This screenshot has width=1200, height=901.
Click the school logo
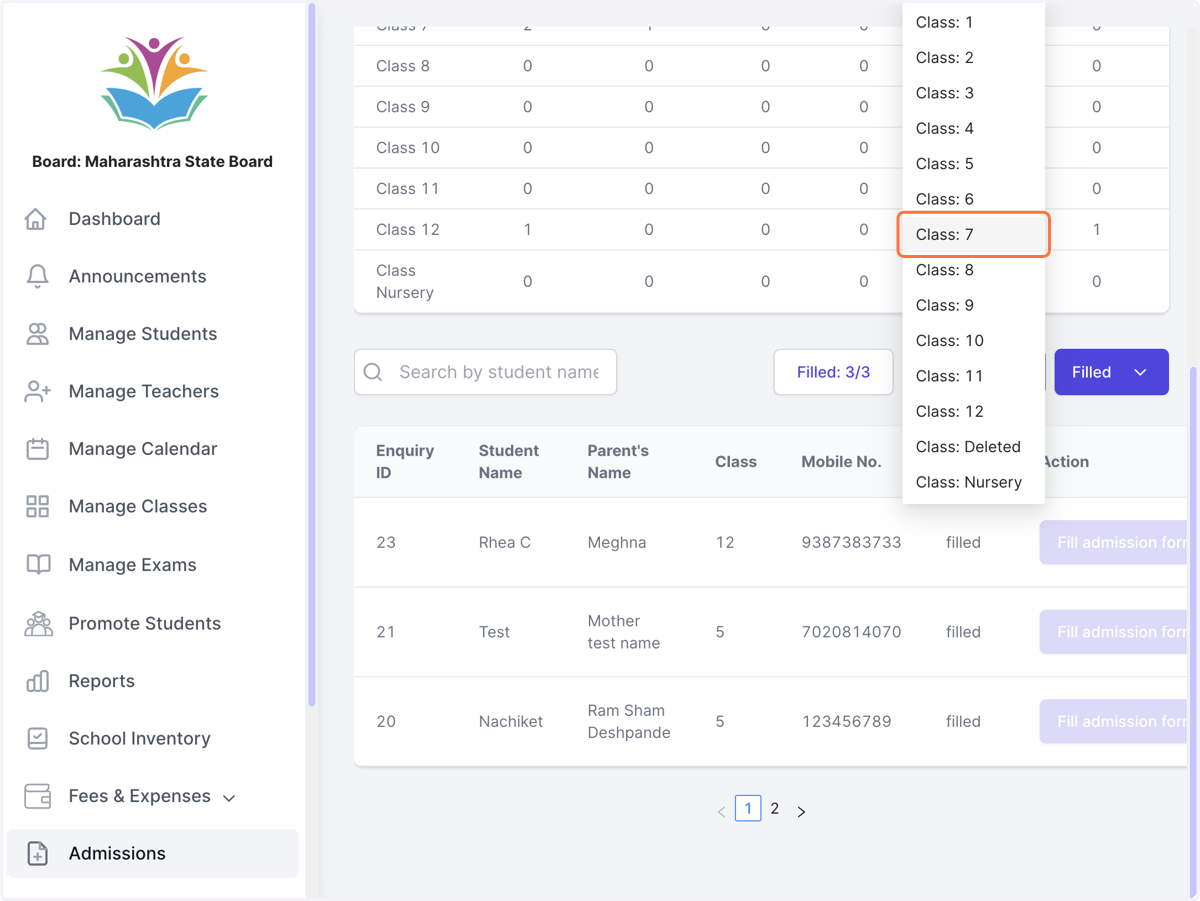click(x=153, y=82)
